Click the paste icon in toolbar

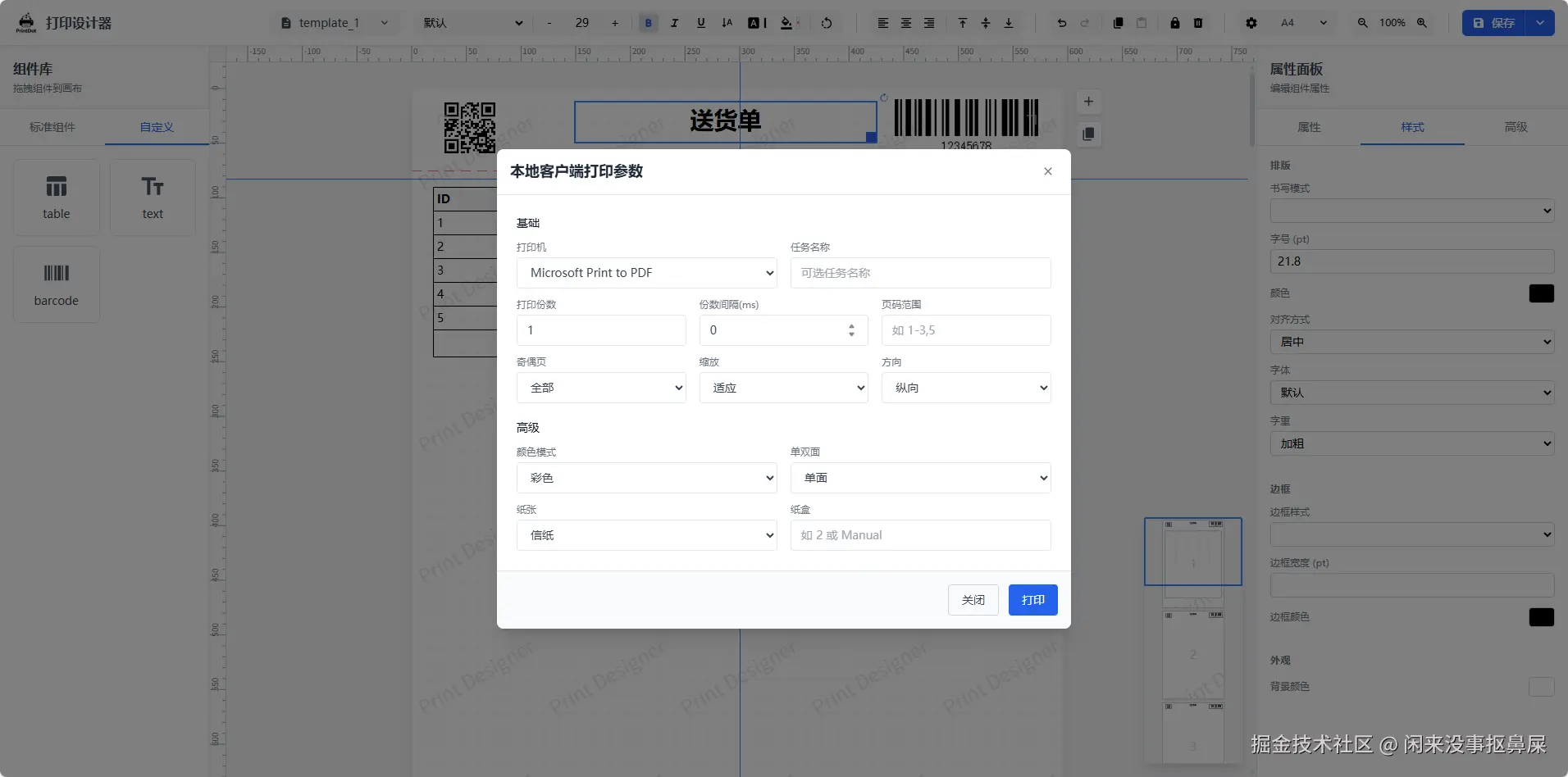click(x=1142, y=23)
